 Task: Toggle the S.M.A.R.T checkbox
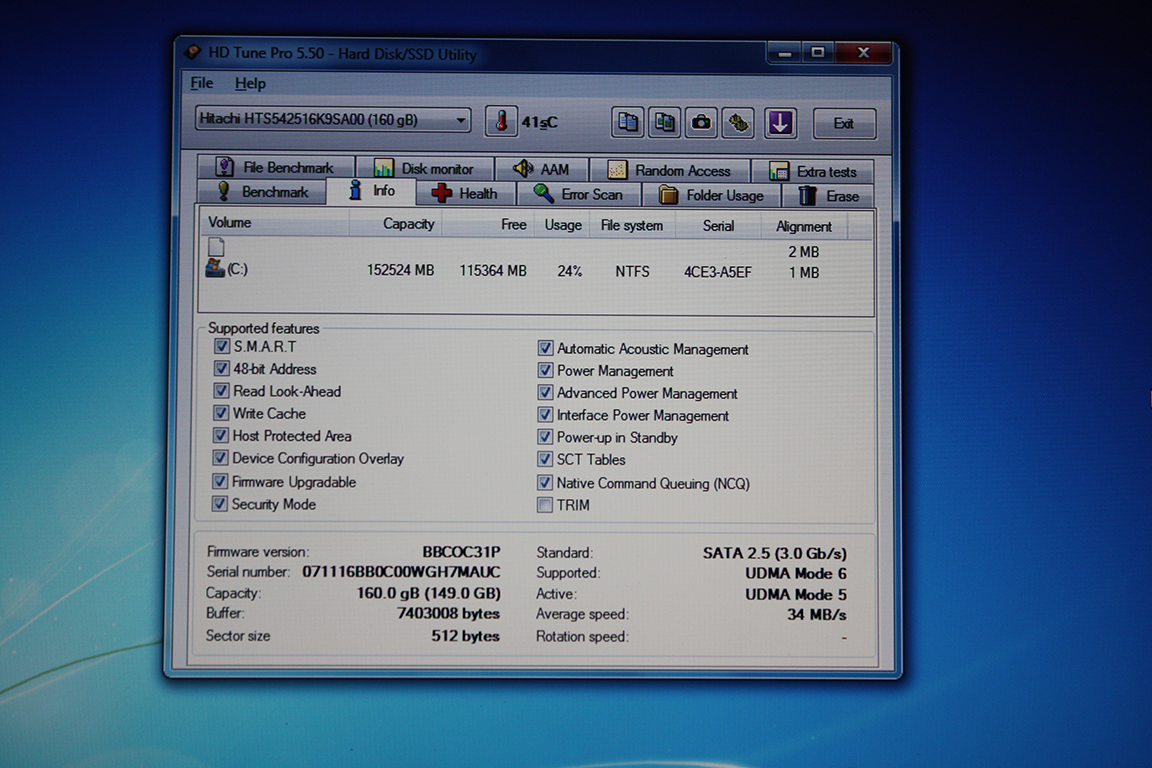pos(221,345)
